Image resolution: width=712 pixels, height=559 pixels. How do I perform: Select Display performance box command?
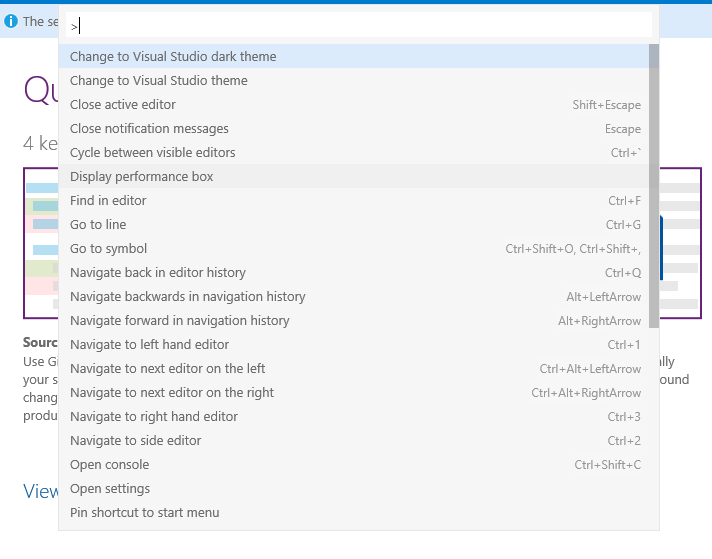(x=142, y=177)
